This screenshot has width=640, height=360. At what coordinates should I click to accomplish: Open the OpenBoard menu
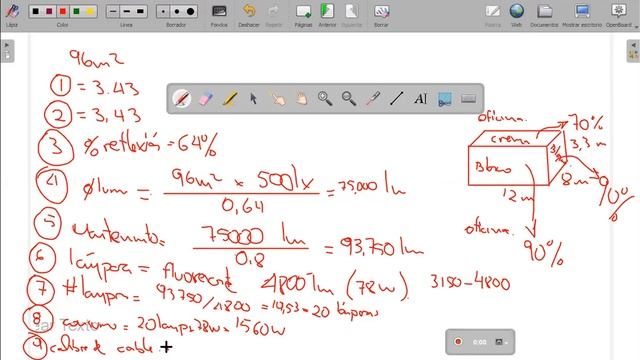(619, 11)
